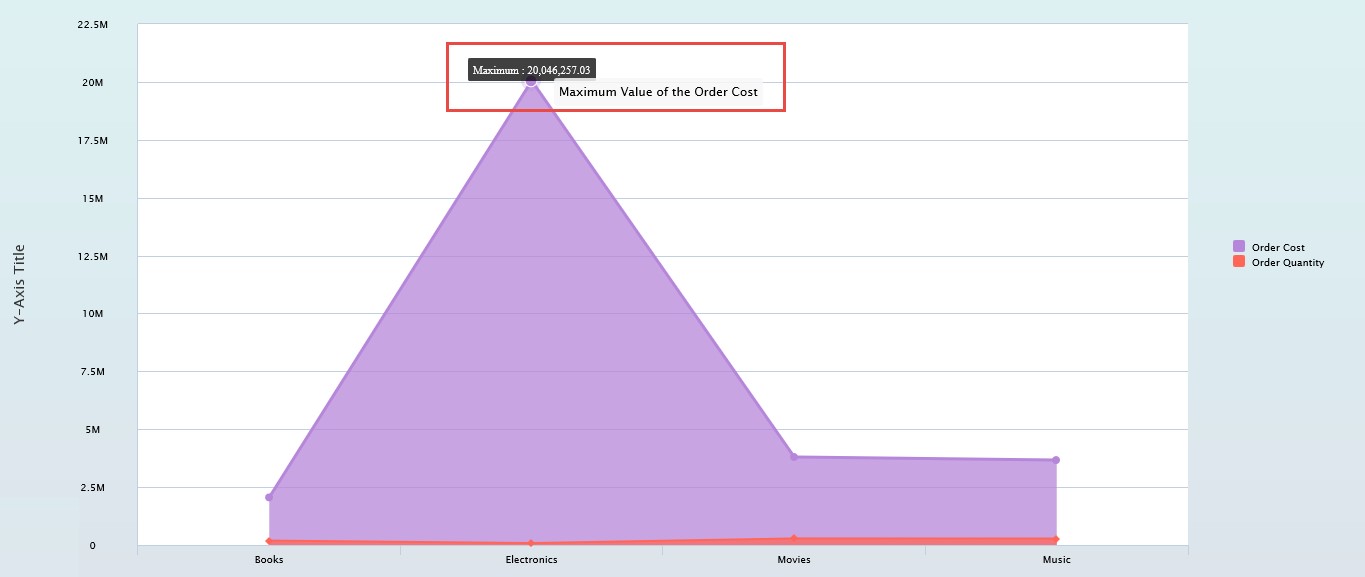This screenshot has height=577, width=1365.
Task: Click the Order Cost peak marker at Electronics
Action: (531, 81)
